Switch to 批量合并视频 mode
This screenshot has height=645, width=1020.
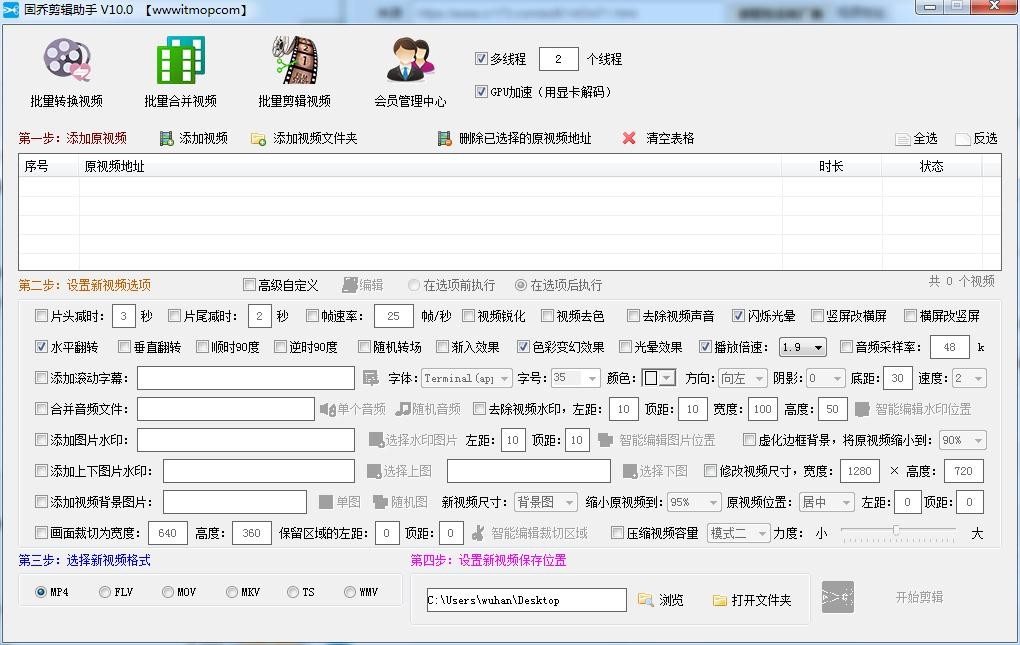(x=179, y=70)
